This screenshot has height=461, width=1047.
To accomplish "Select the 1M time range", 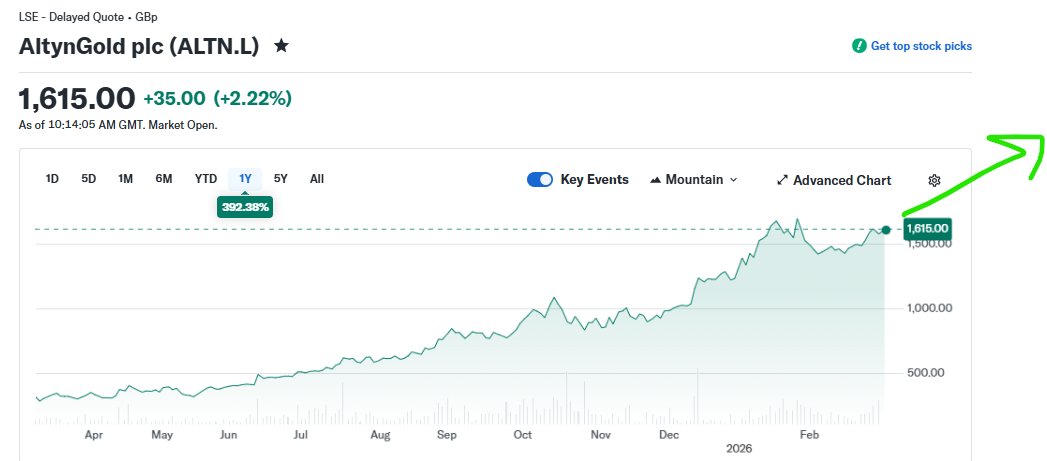I will (126, 178).
